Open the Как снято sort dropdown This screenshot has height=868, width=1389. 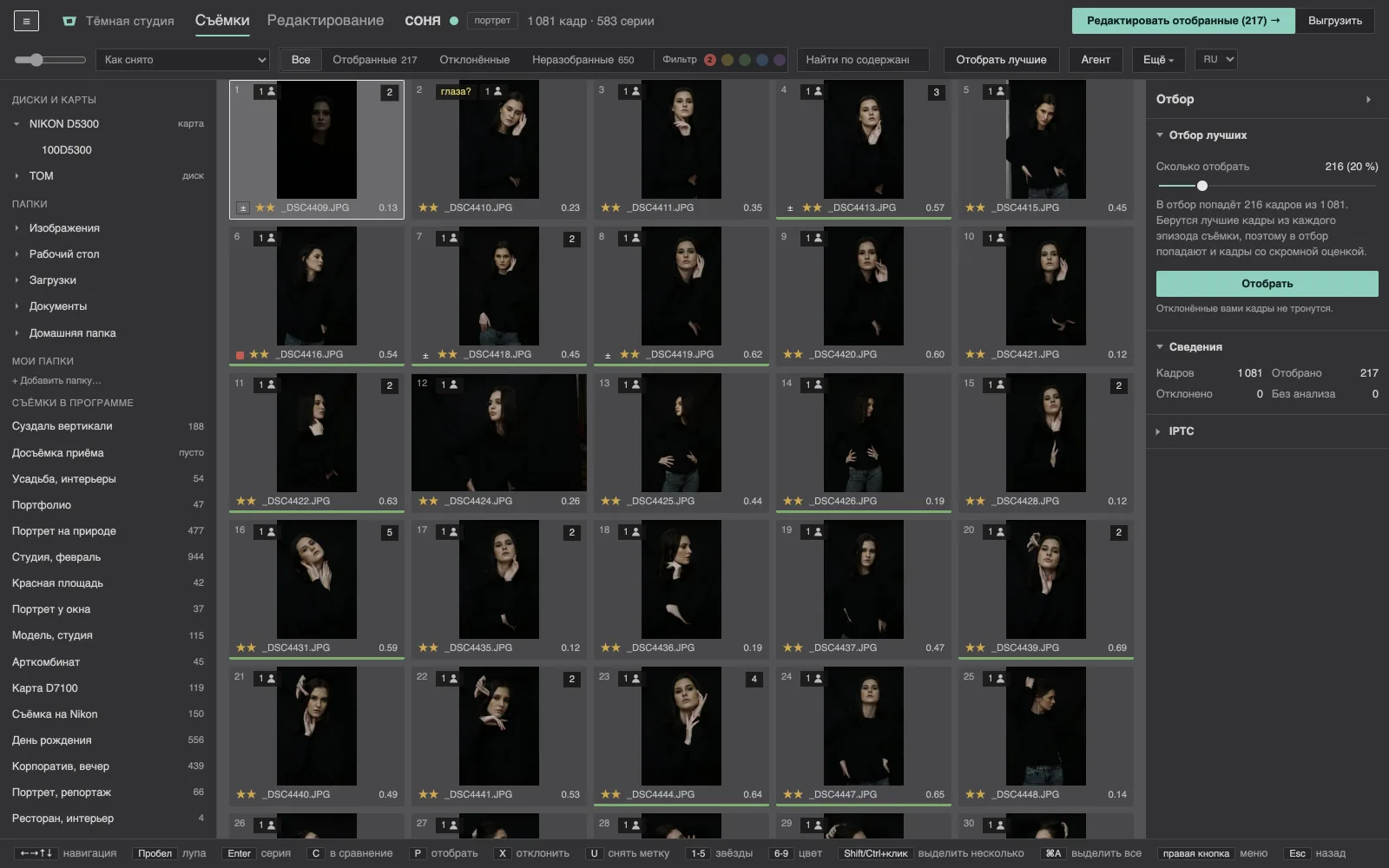(x=184, y=60)
